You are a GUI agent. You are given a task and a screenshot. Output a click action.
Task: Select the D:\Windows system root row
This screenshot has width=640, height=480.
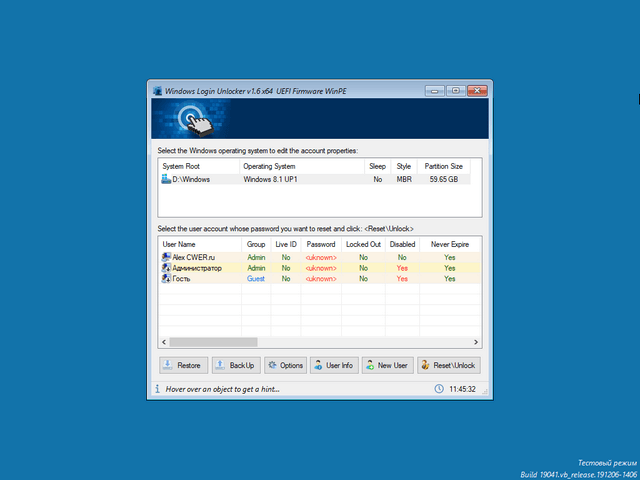(315, 179)
